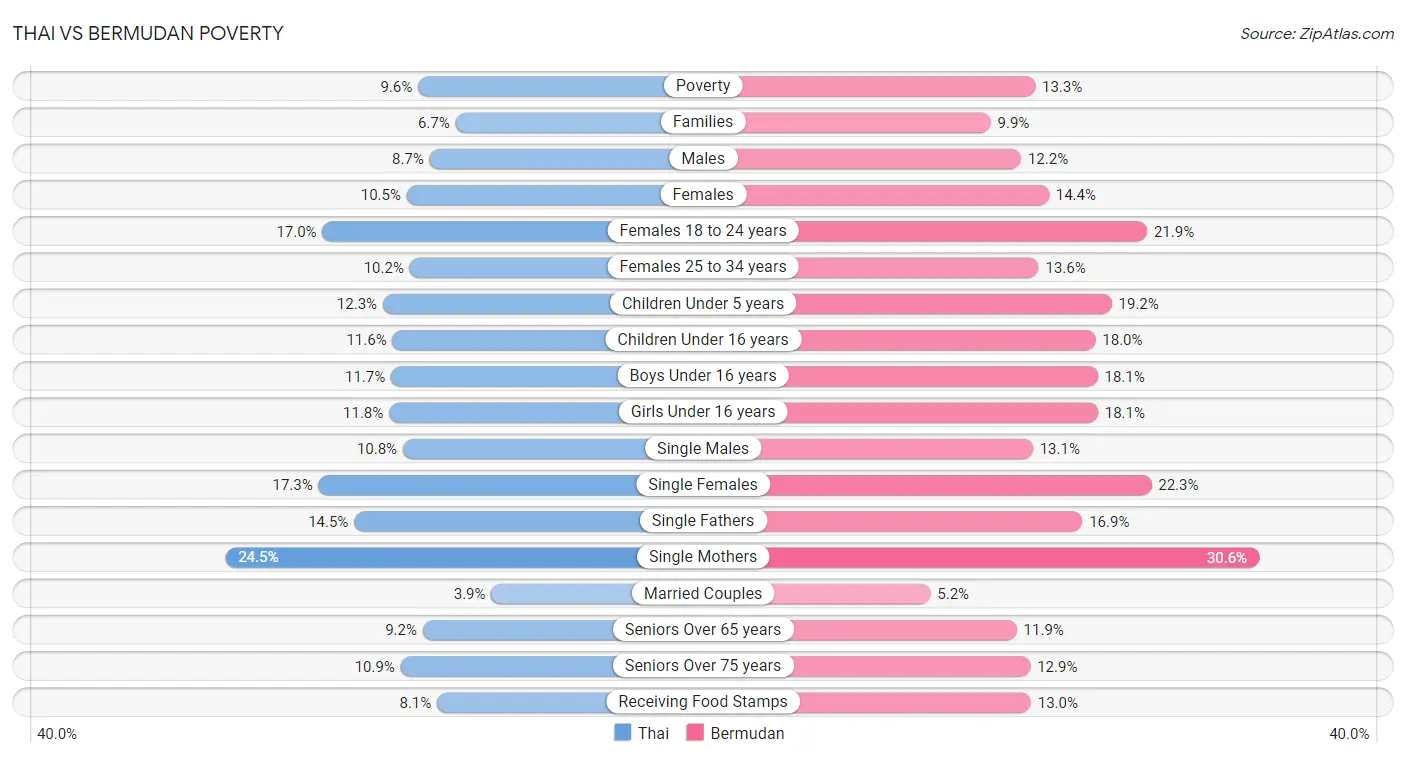Select the Single Fathers category label
Viewport: 1406px width, 758px height.
[x=703, y=521]
